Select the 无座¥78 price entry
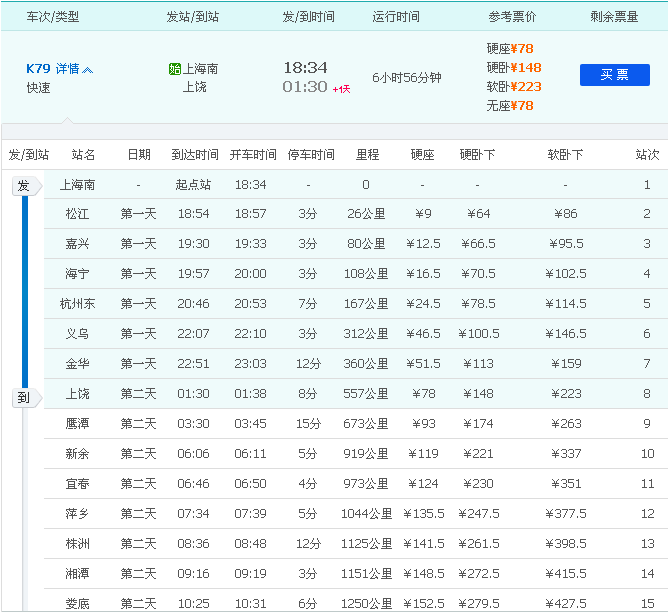Screen dimensions: 668x612 [x=510, y=106]
